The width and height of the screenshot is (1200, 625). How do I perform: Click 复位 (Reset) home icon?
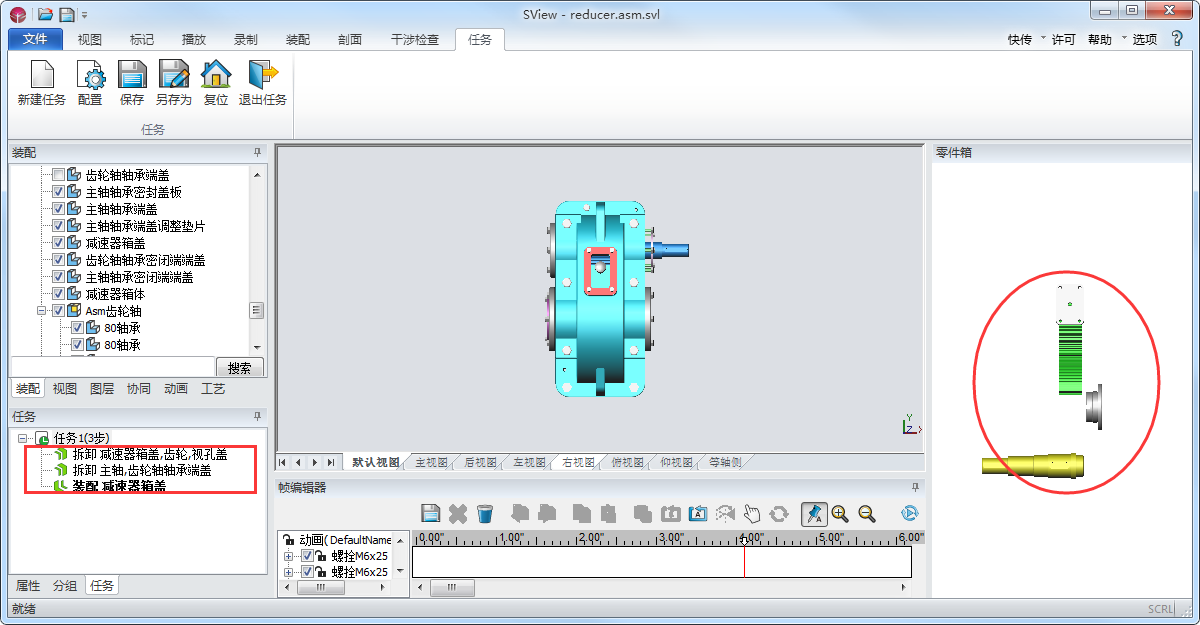pyautogui.click(x=216, y=76)
